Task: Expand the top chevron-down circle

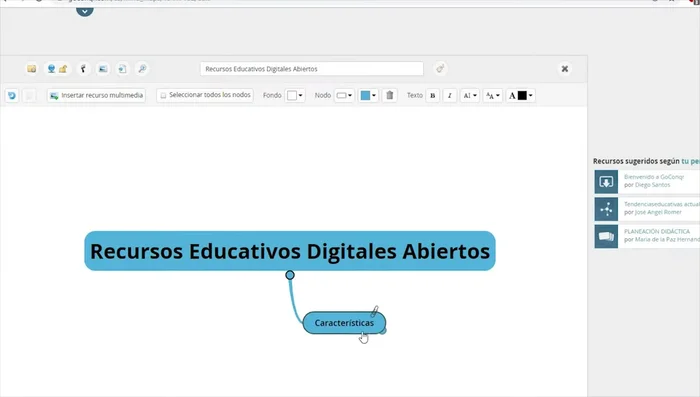Action: point(85,11)
